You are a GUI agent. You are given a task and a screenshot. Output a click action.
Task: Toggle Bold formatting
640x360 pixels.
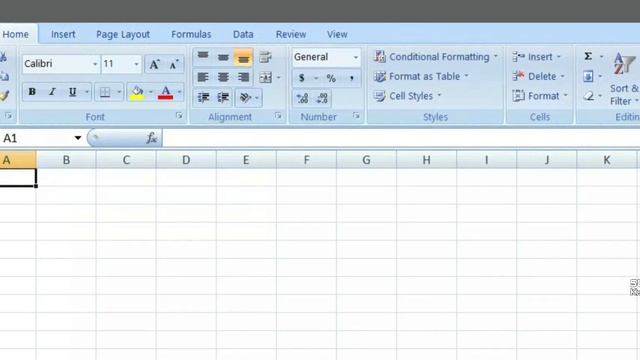click(32, 92)
